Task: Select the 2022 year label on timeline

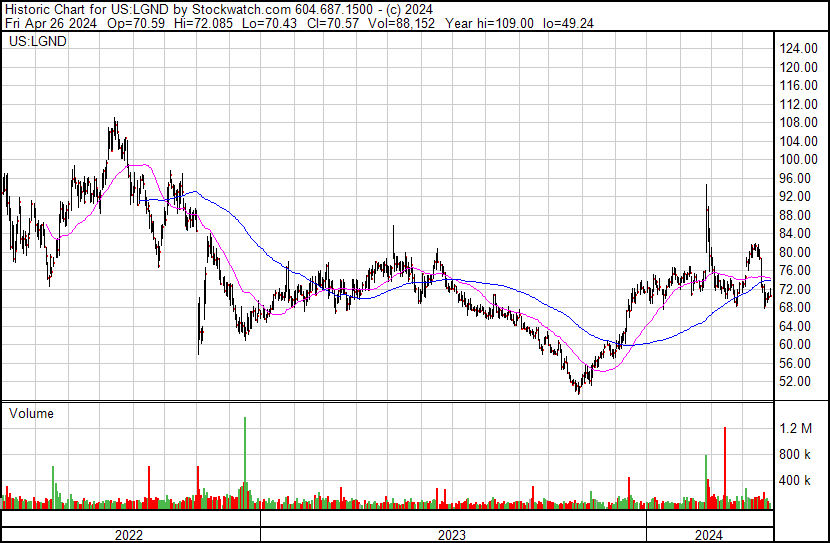Action: tap(129, 534)
